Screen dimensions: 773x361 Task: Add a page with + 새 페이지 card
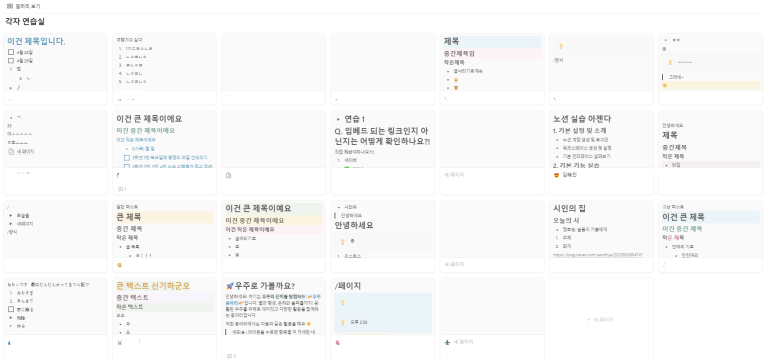click(x=601, y=320)
